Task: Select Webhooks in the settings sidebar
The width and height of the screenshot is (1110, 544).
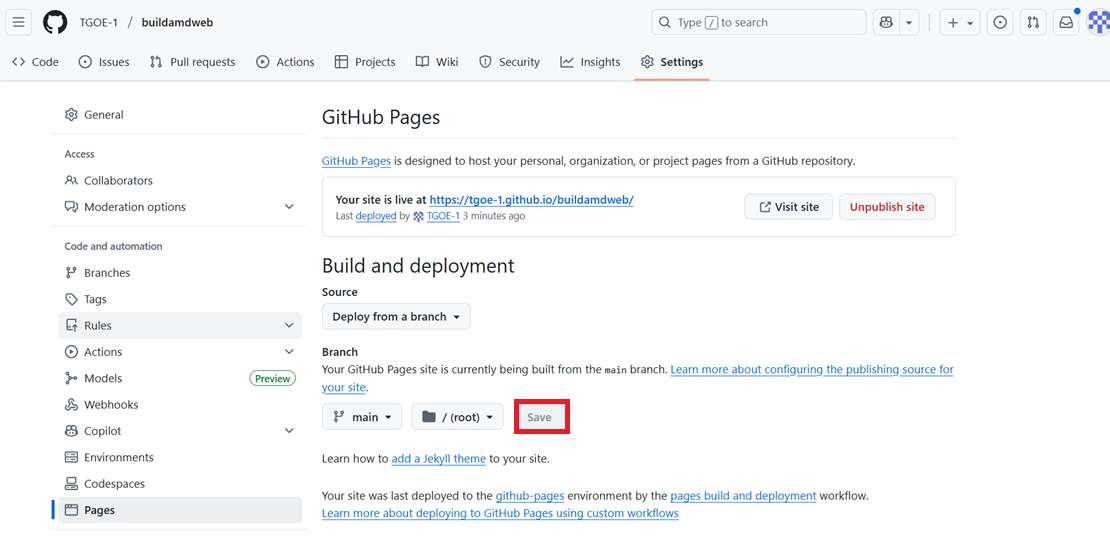Action: [x=111, y=405]
